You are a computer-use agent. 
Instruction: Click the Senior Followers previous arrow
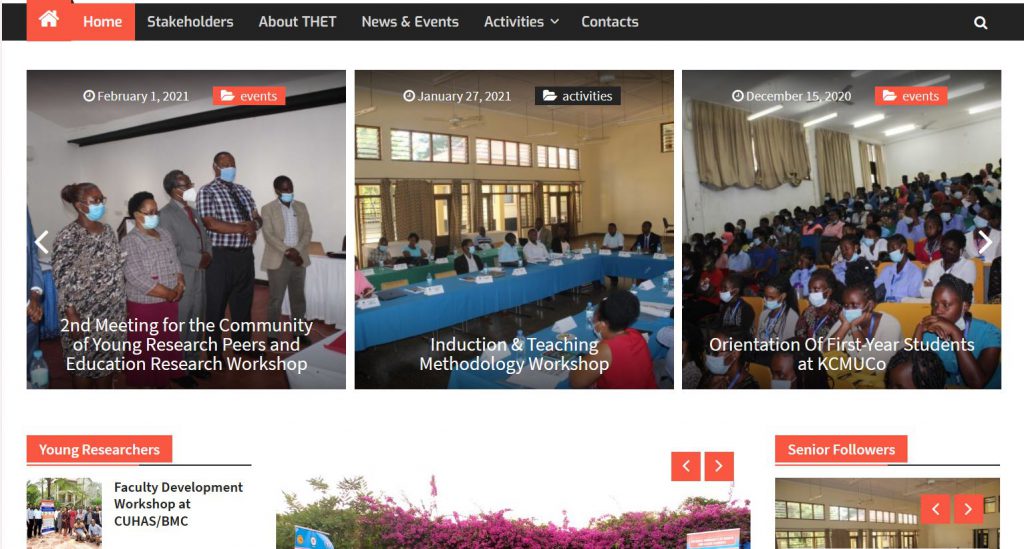coord(935,509)
